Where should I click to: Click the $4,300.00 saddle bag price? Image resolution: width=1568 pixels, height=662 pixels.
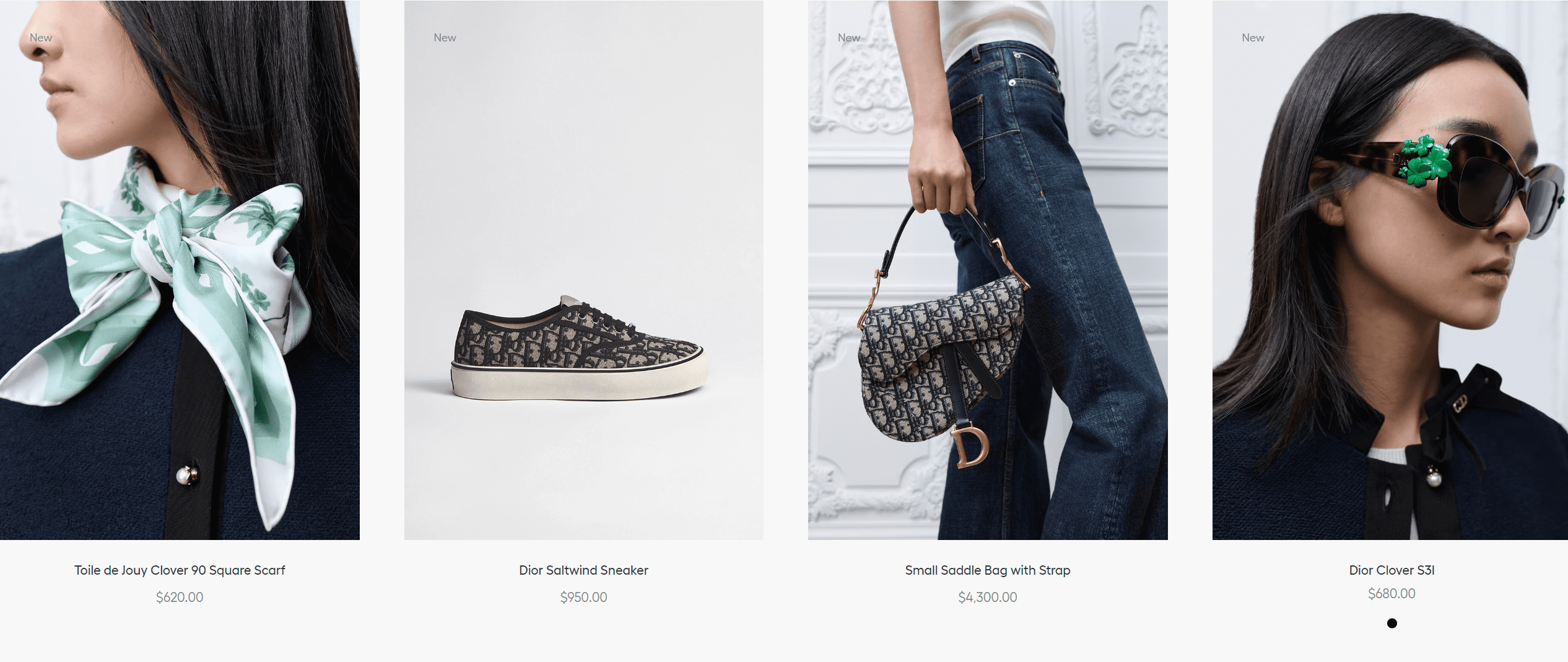(x=988, y=597)
